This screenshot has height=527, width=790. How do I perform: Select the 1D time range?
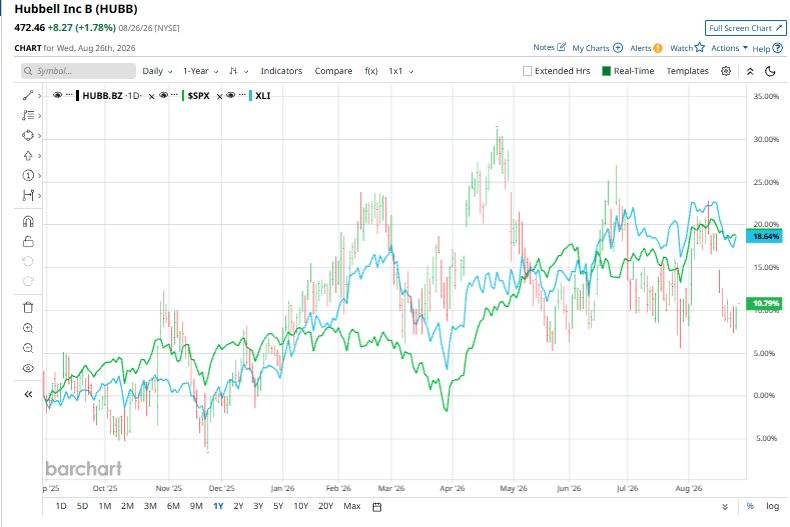[x=60, y=506]
